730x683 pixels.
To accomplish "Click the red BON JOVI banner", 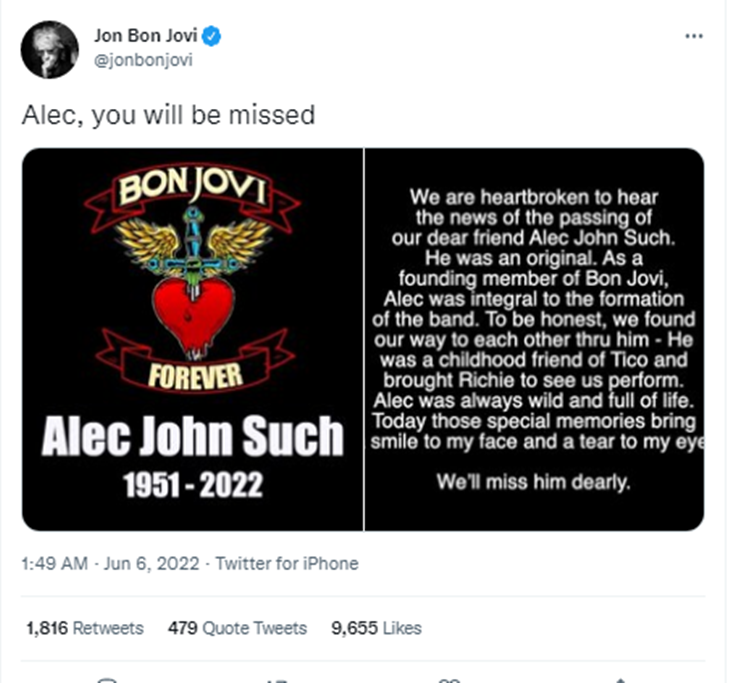I will click(192, 197).
